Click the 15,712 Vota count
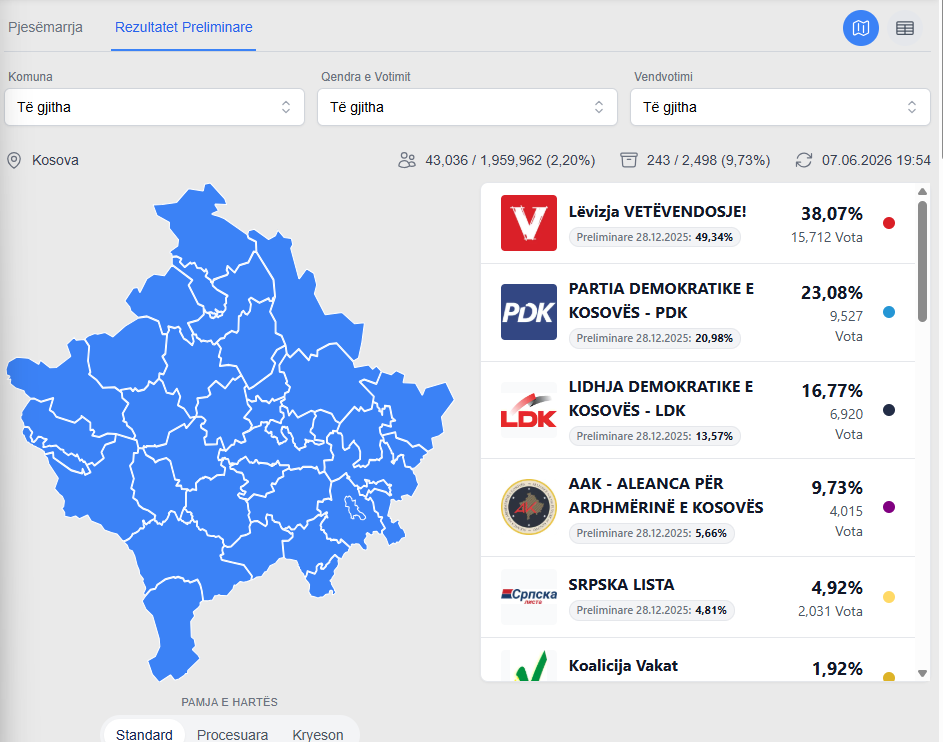Screen dimensions: 943x742 point(826,238)
